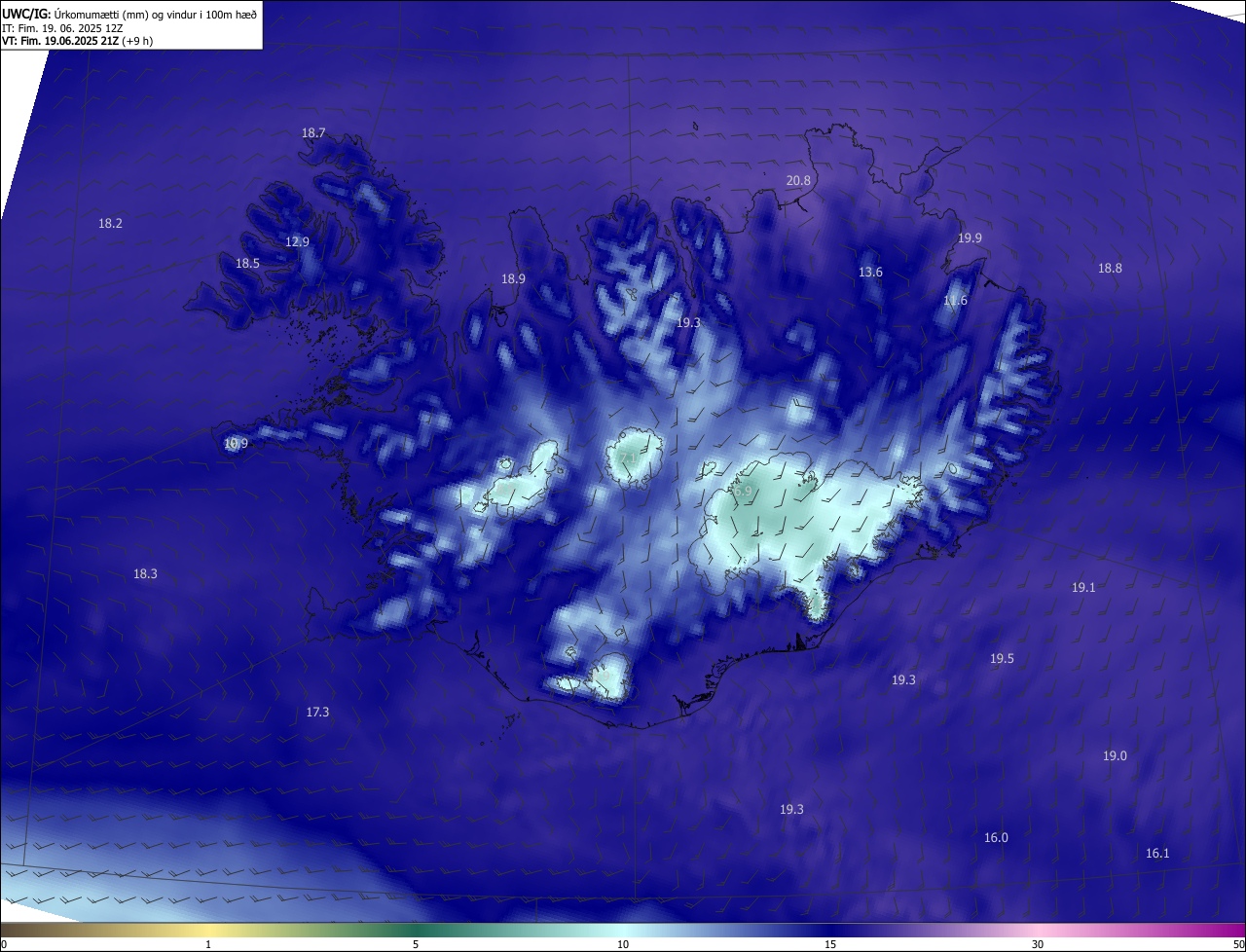The height and width of the screenshot is (952, 1246).
Task: Click the 12.9 value in the Westfjords
Action: 297,242
